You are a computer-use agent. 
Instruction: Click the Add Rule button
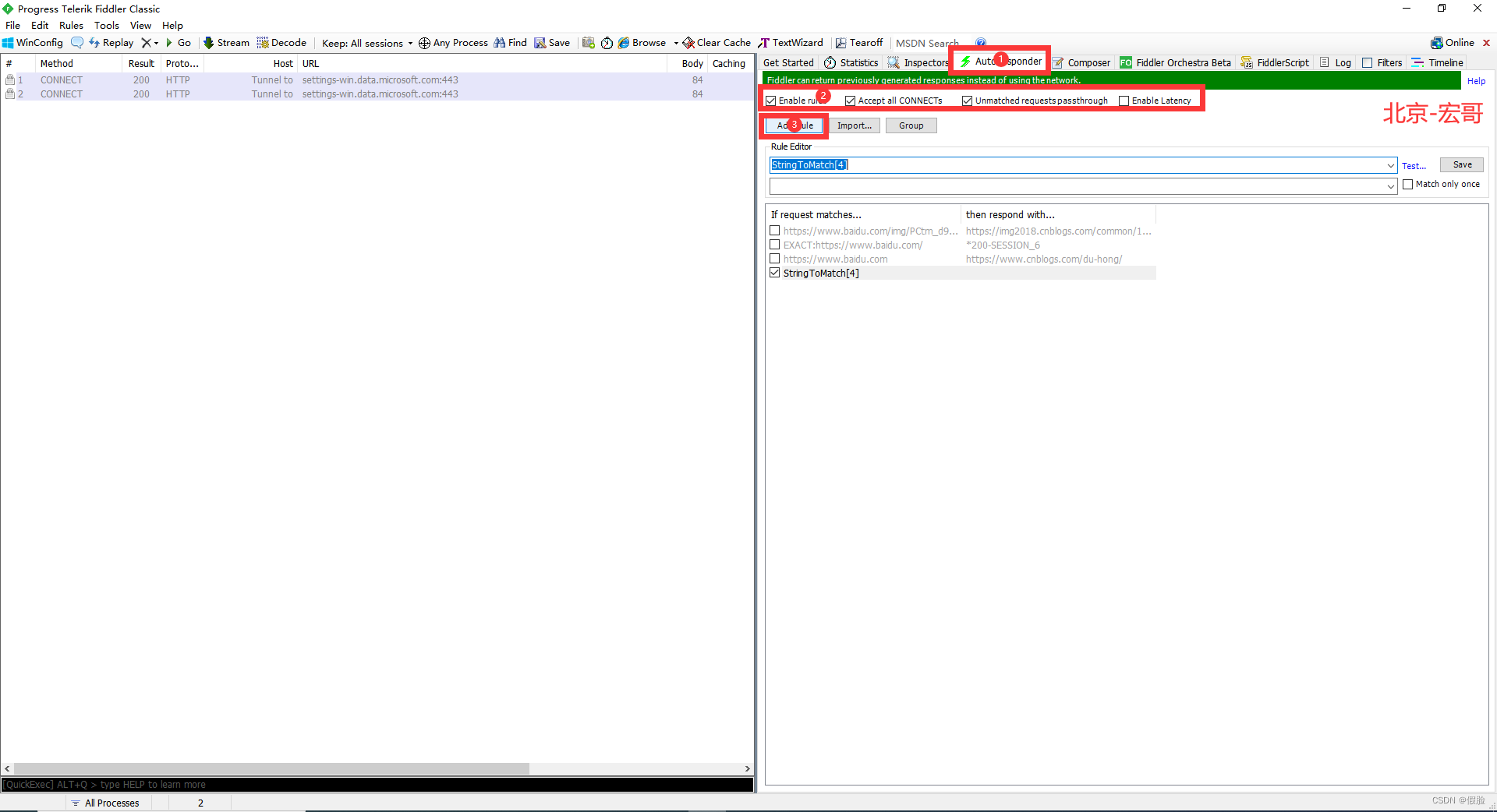tap(795, 125)
